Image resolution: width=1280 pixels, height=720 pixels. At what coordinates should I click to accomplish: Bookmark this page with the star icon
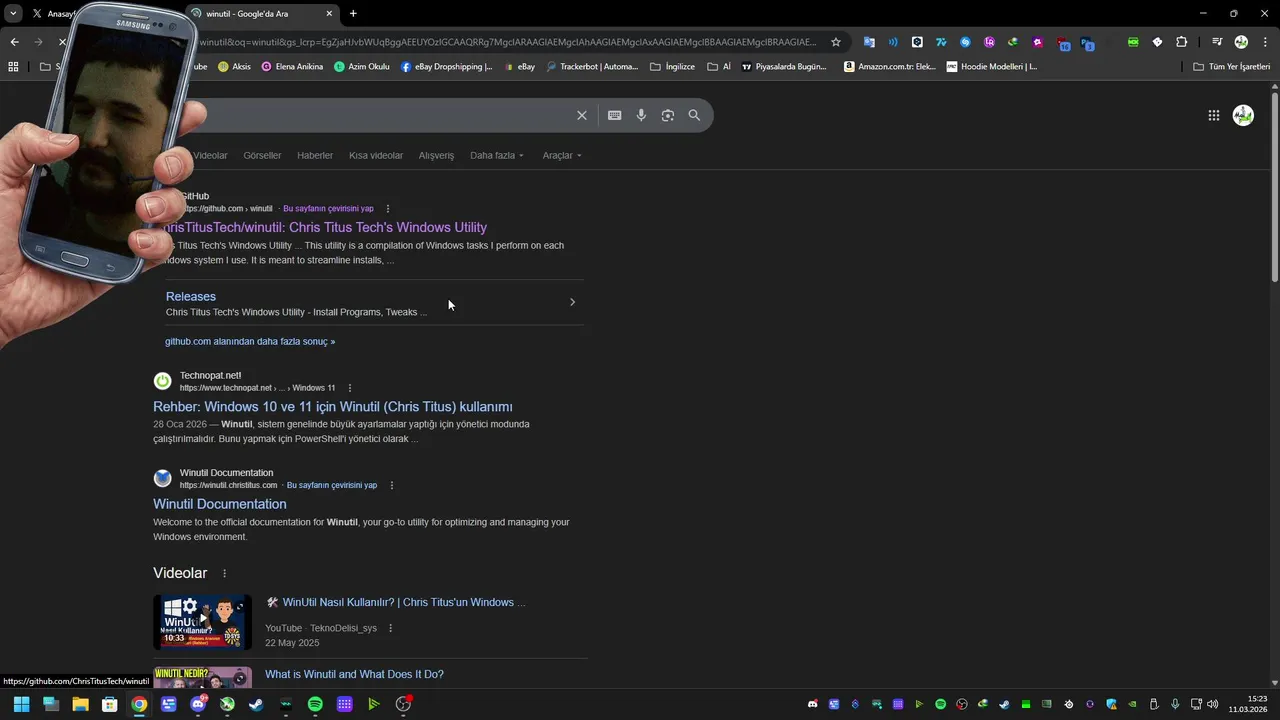tap(836, 42)
